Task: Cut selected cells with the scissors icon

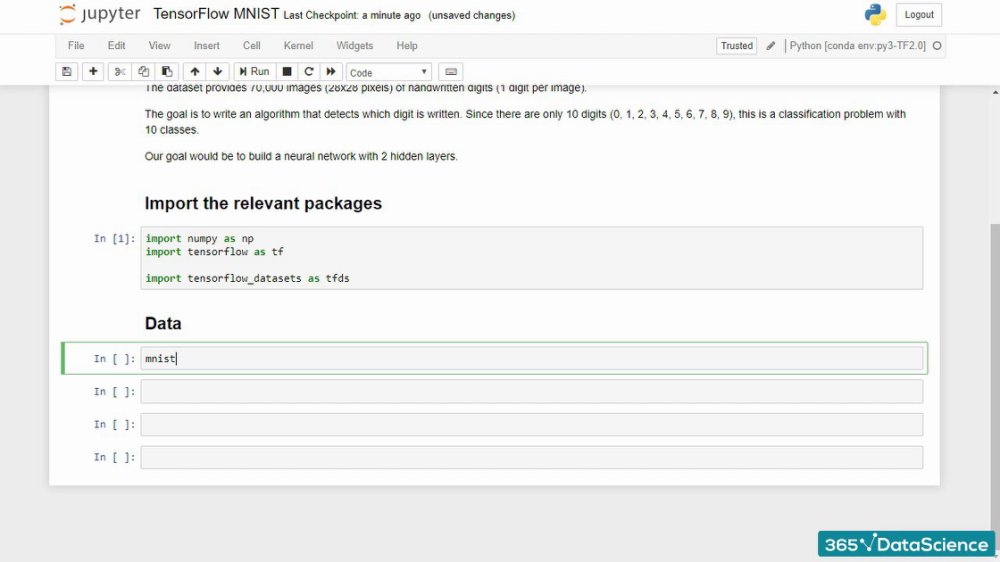Action: [119, 71]
